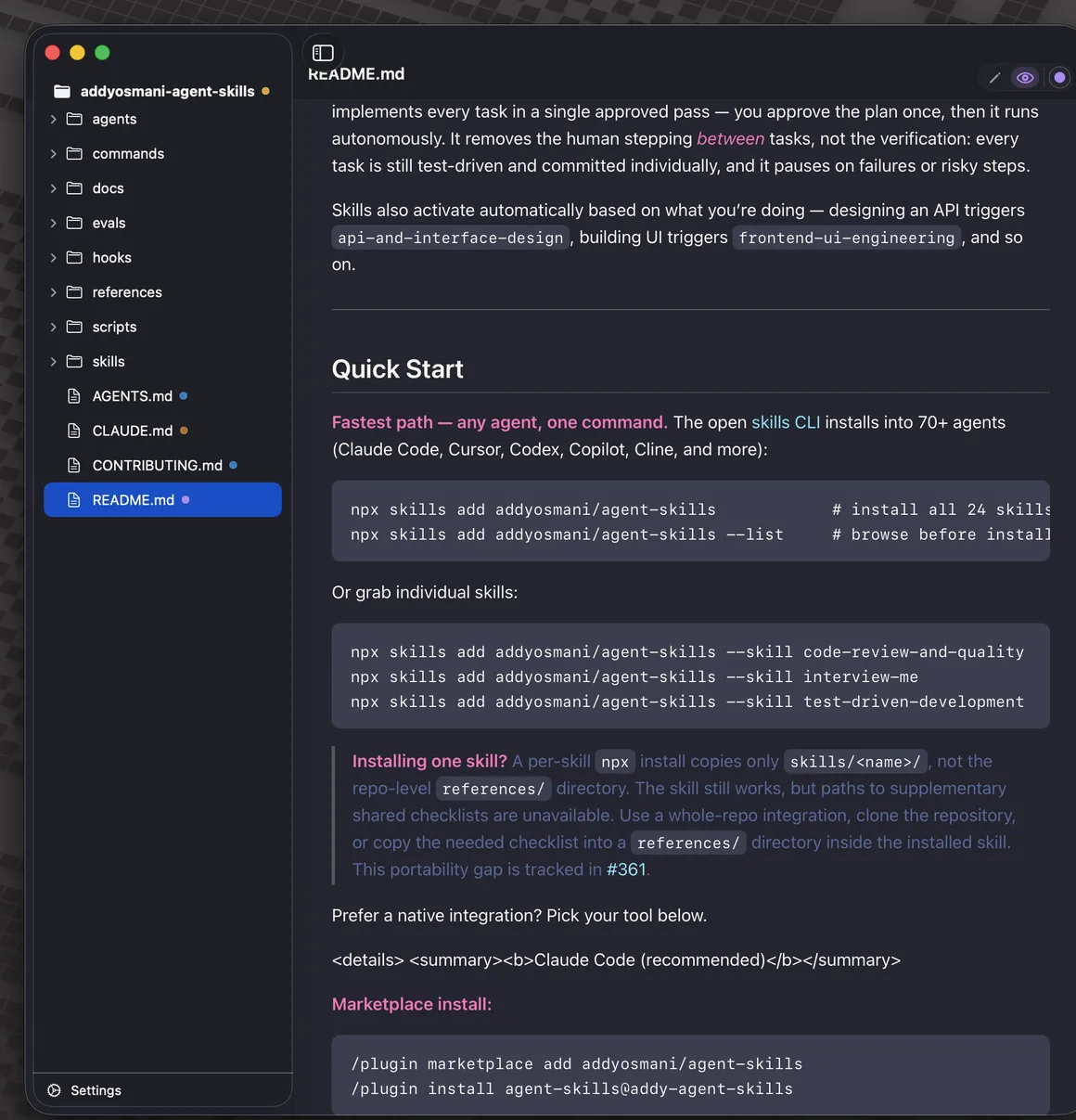Viewport: 1076px width, 1120px height.
Task: Maximize window with green traffic light
Action: (x=102, y=53)
